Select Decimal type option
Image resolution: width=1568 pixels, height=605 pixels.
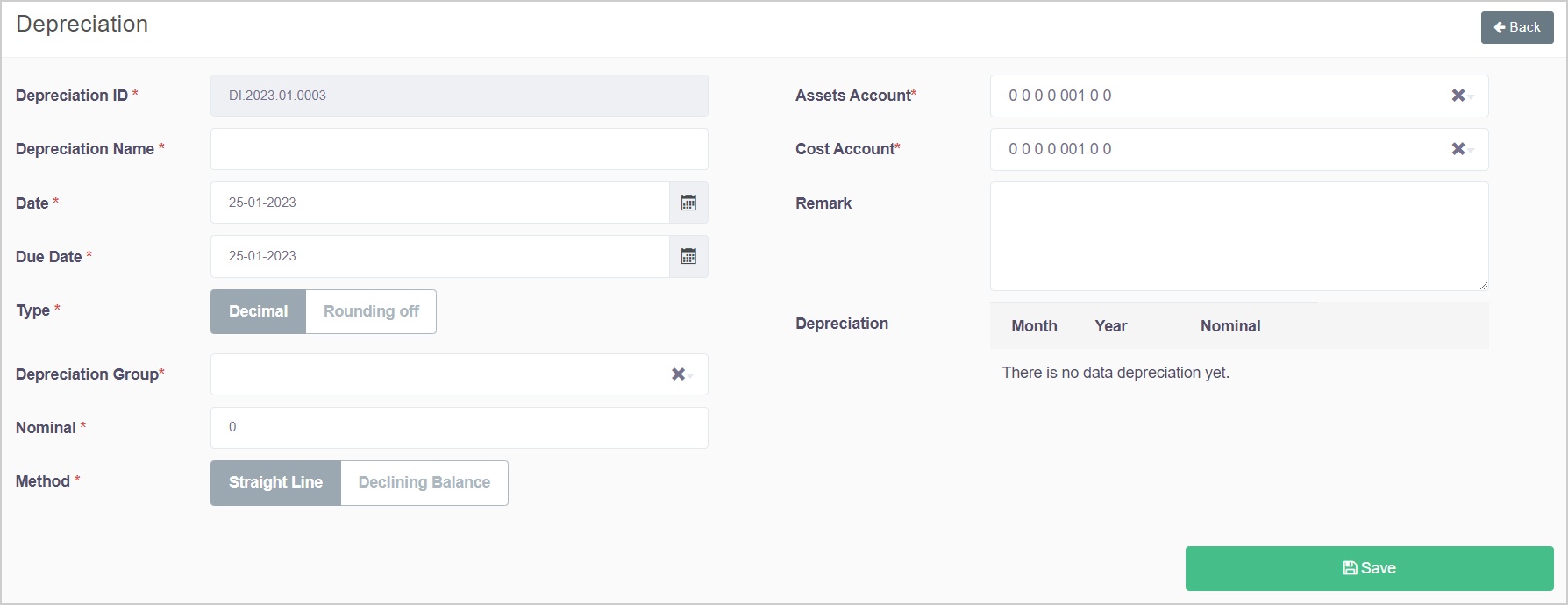tap(258, 311)
